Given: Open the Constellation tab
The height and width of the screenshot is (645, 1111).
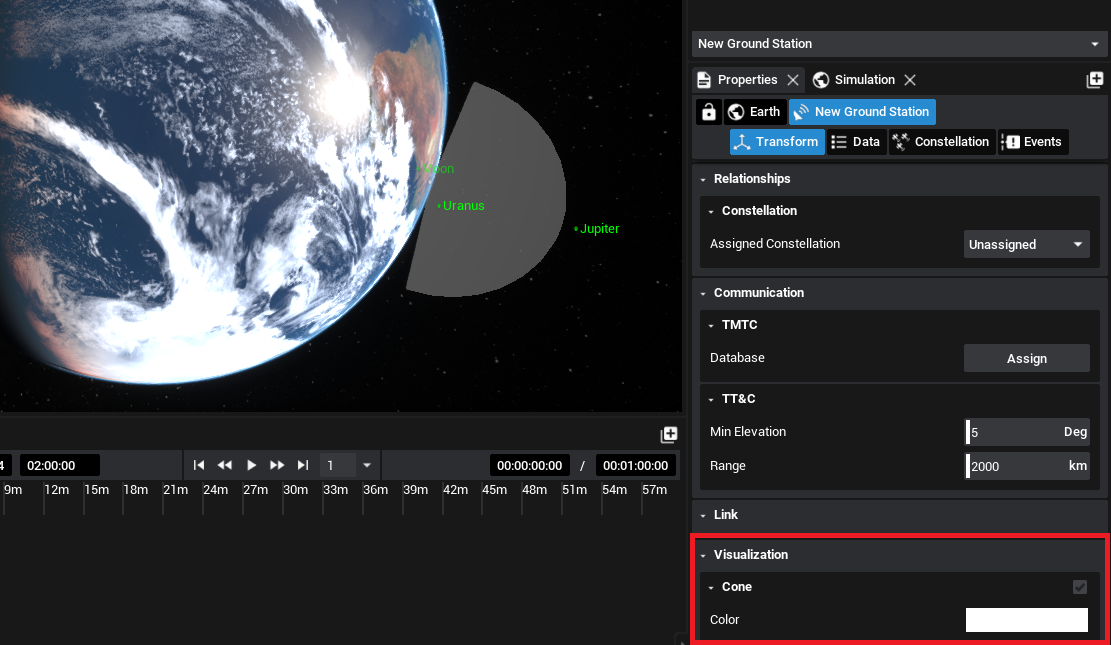Looking at the screenshot, I should (x=942, y=142).
